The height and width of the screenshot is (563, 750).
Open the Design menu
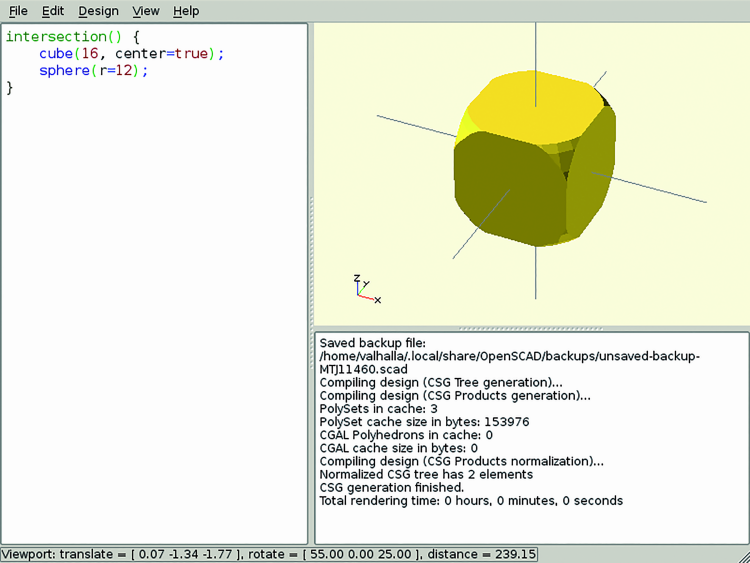[98, 11]
